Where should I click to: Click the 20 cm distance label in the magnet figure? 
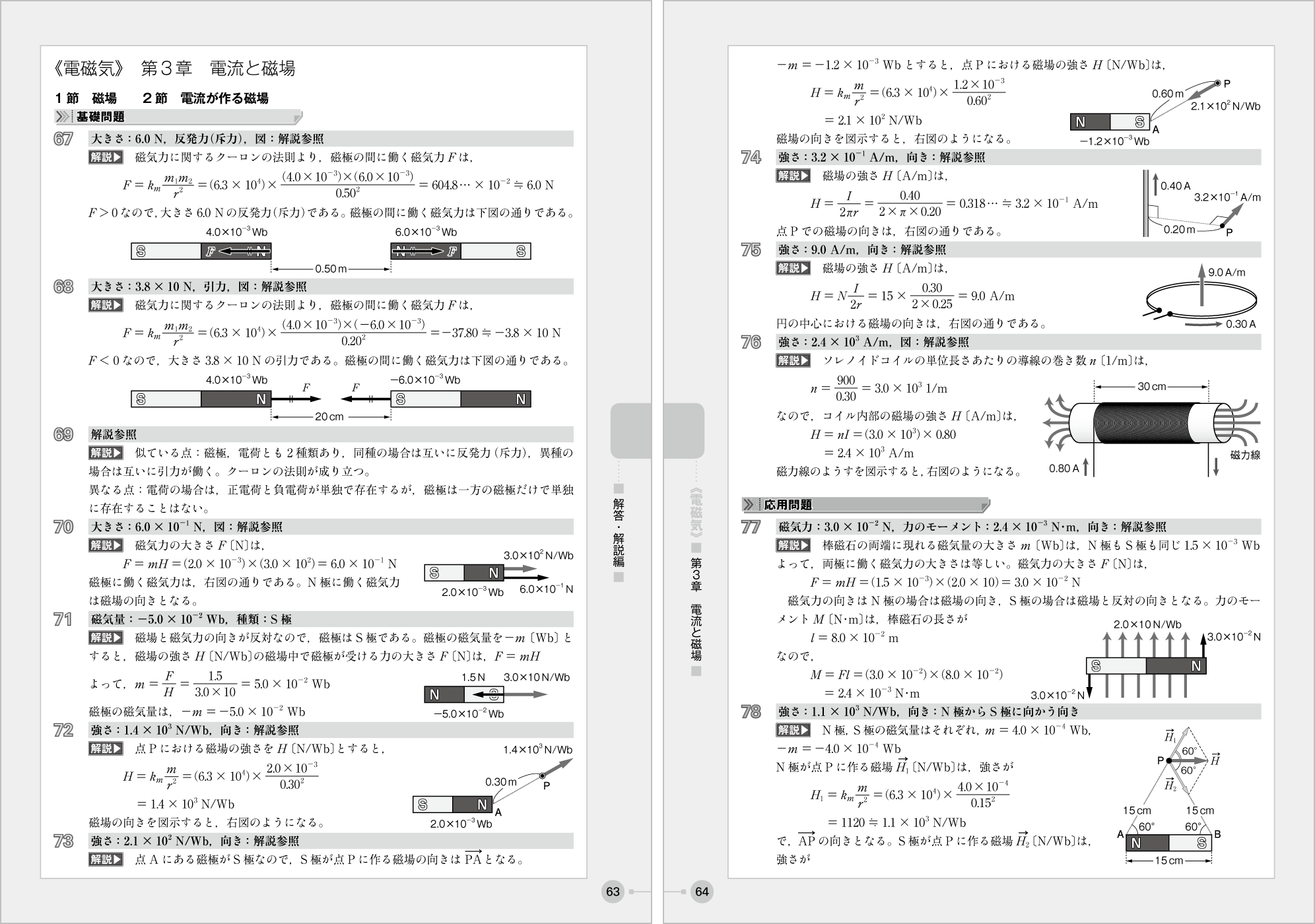tap(329, 417)
